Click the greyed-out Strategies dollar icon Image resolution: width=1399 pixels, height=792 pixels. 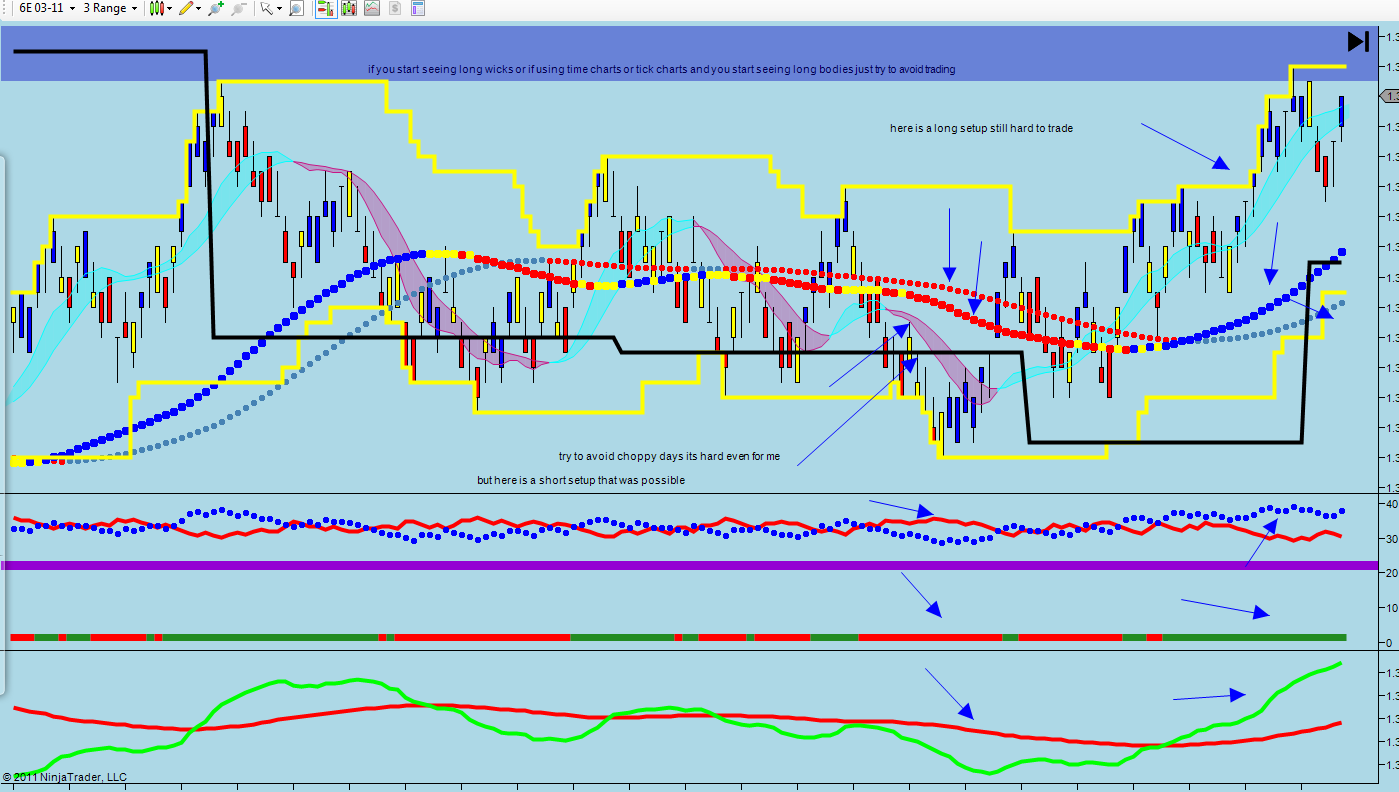[x=395, y=8]
